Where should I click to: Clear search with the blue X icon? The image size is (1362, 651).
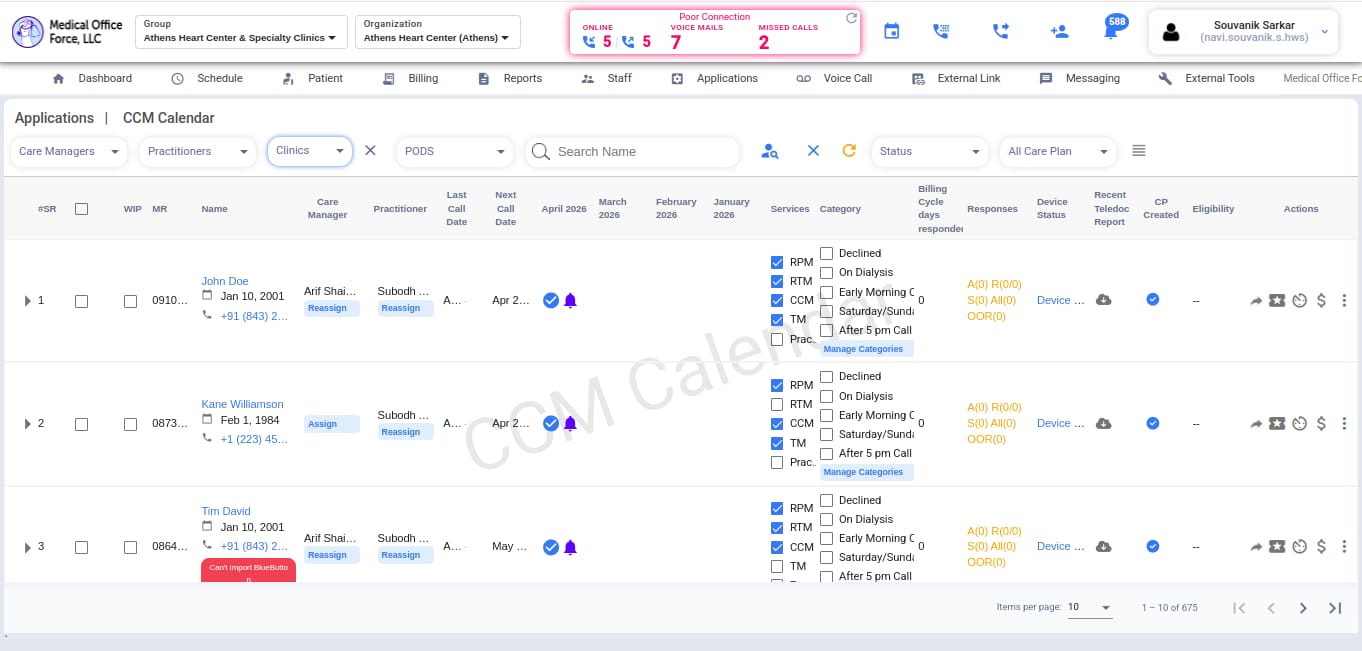pyautogui.click(x=813, y=151)
